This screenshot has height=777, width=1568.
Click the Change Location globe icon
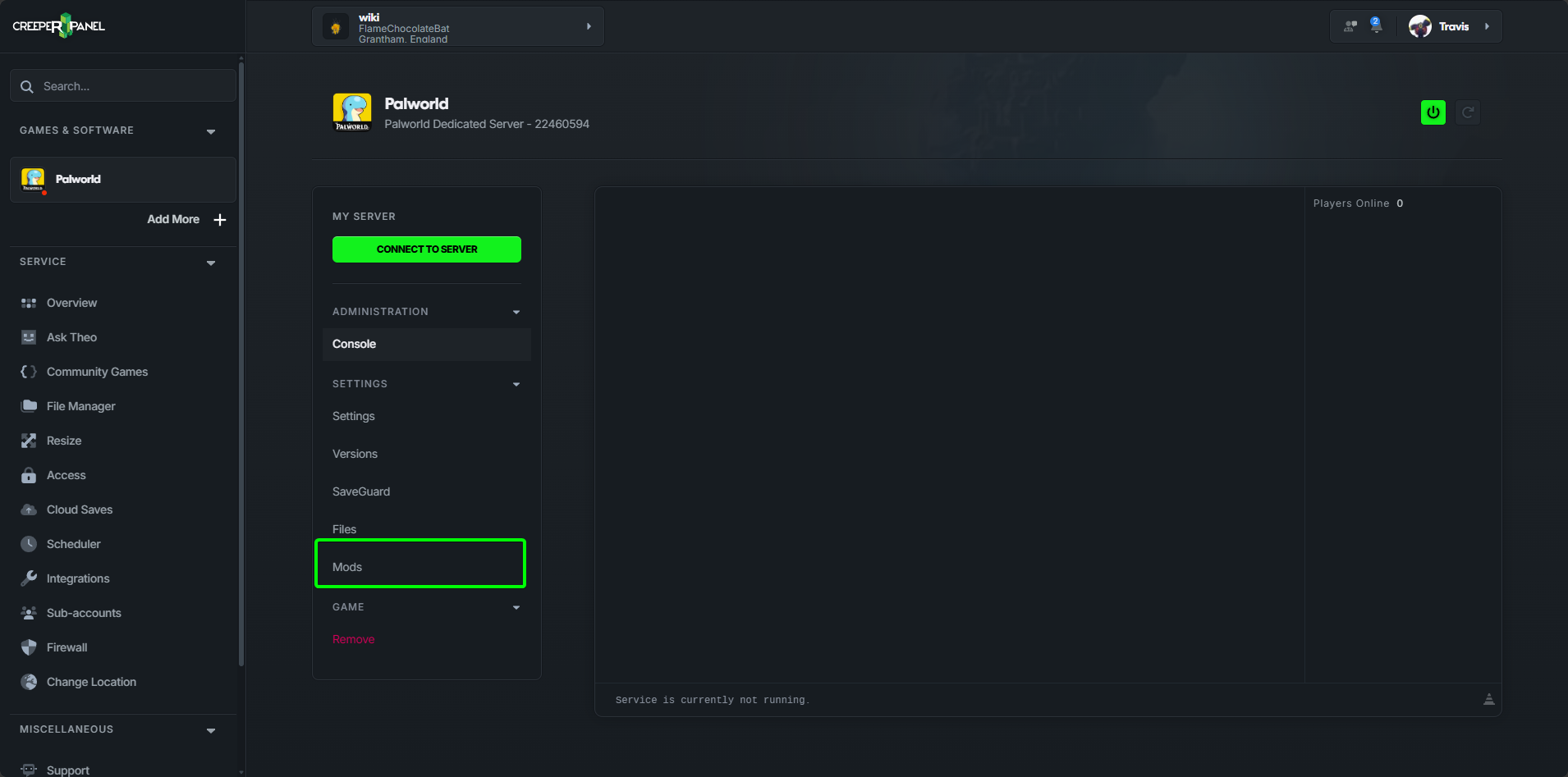point(29,682)
